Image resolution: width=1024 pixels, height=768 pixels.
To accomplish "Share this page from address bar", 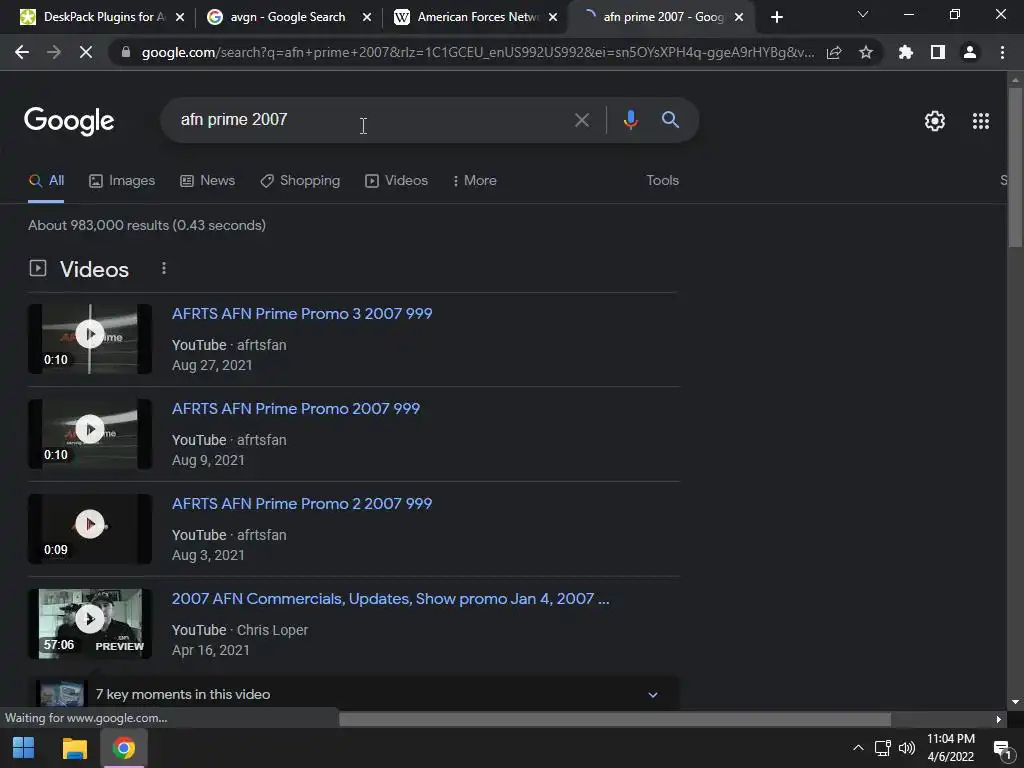I will pos(834,52).
